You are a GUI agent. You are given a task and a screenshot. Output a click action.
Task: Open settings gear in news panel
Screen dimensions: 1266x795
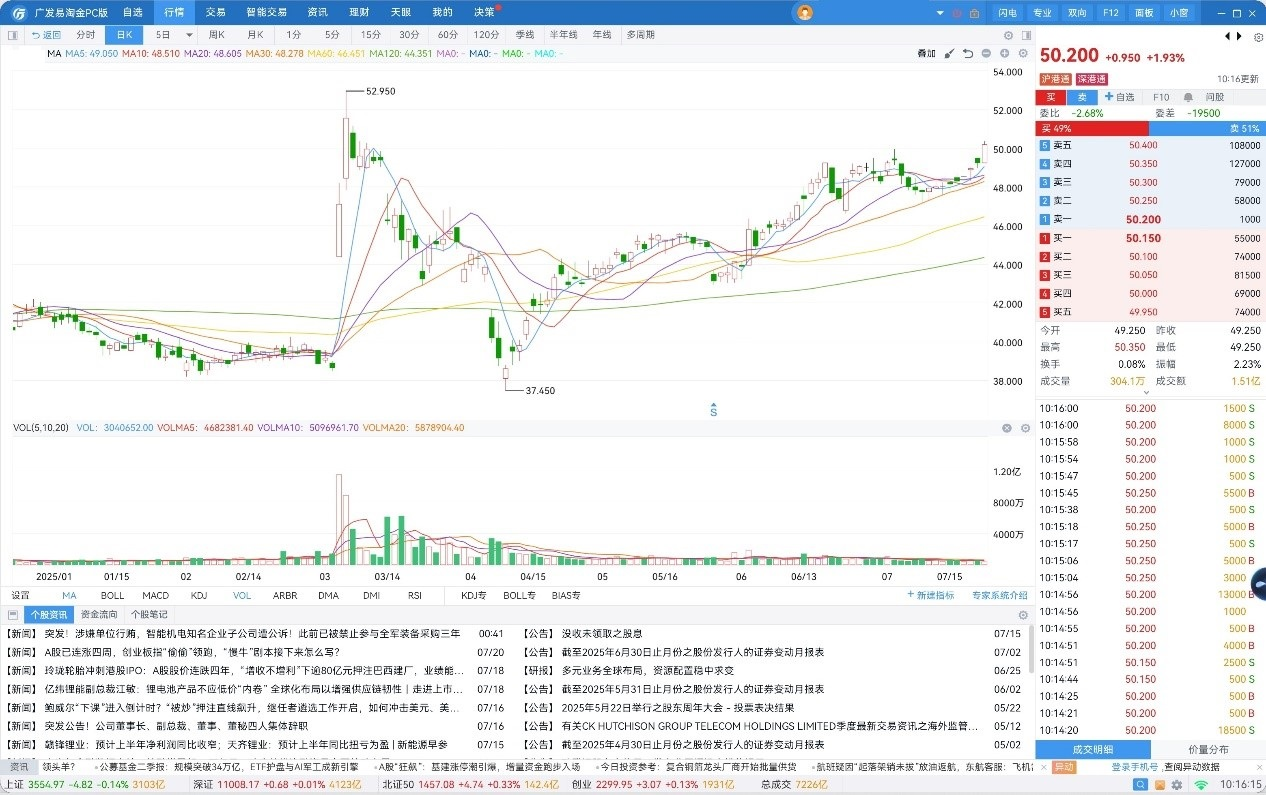(1022, 615)
